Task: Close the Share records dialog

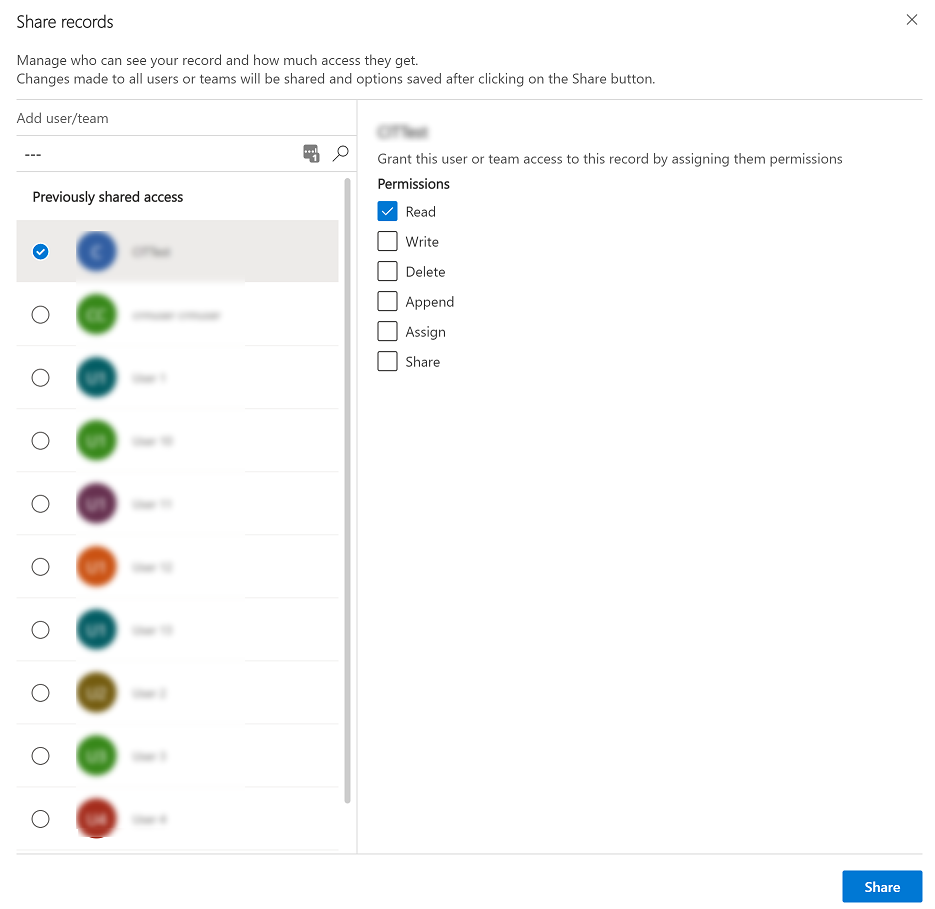Action: [911, 20]
